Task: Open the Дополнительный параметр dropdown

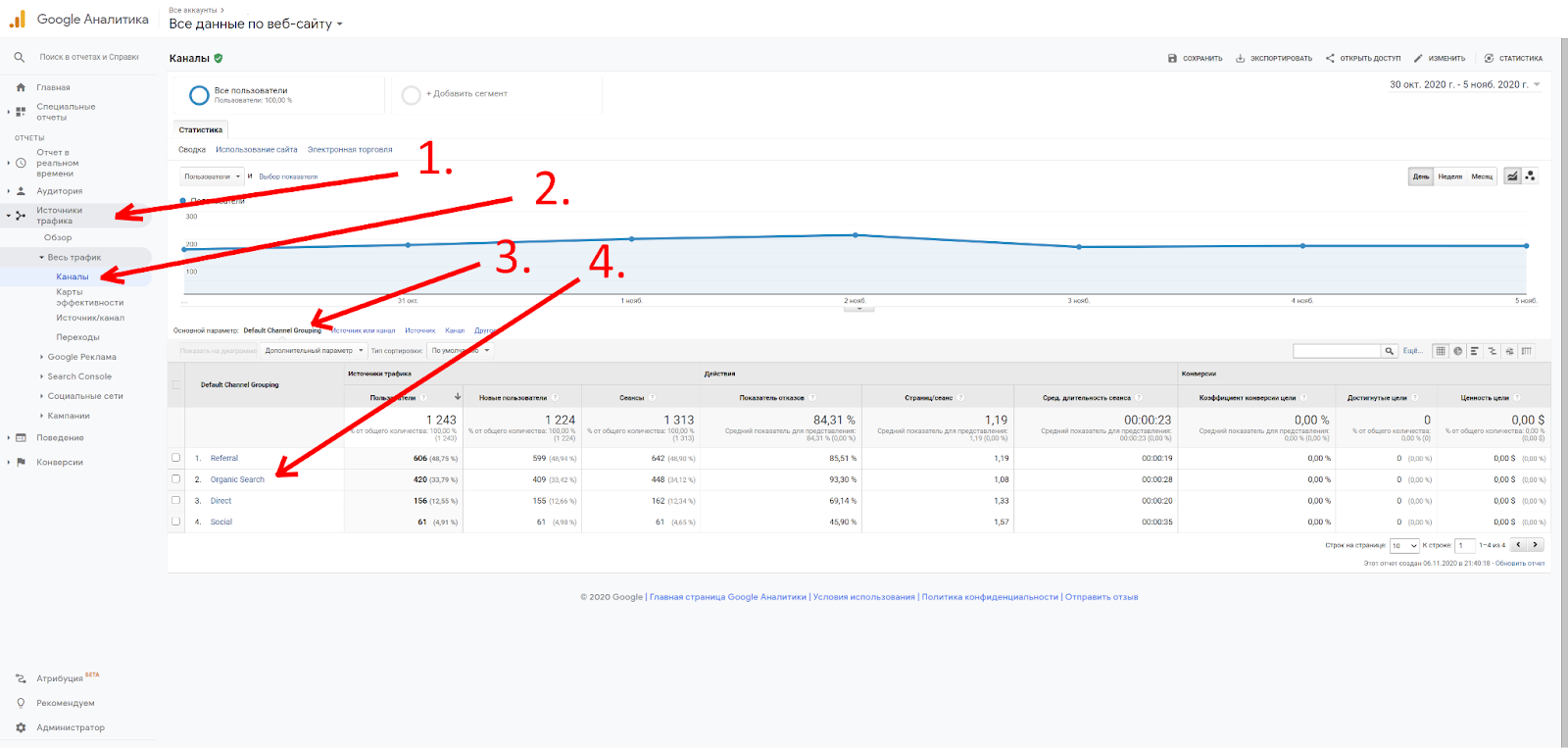Action: coord(314,350)
